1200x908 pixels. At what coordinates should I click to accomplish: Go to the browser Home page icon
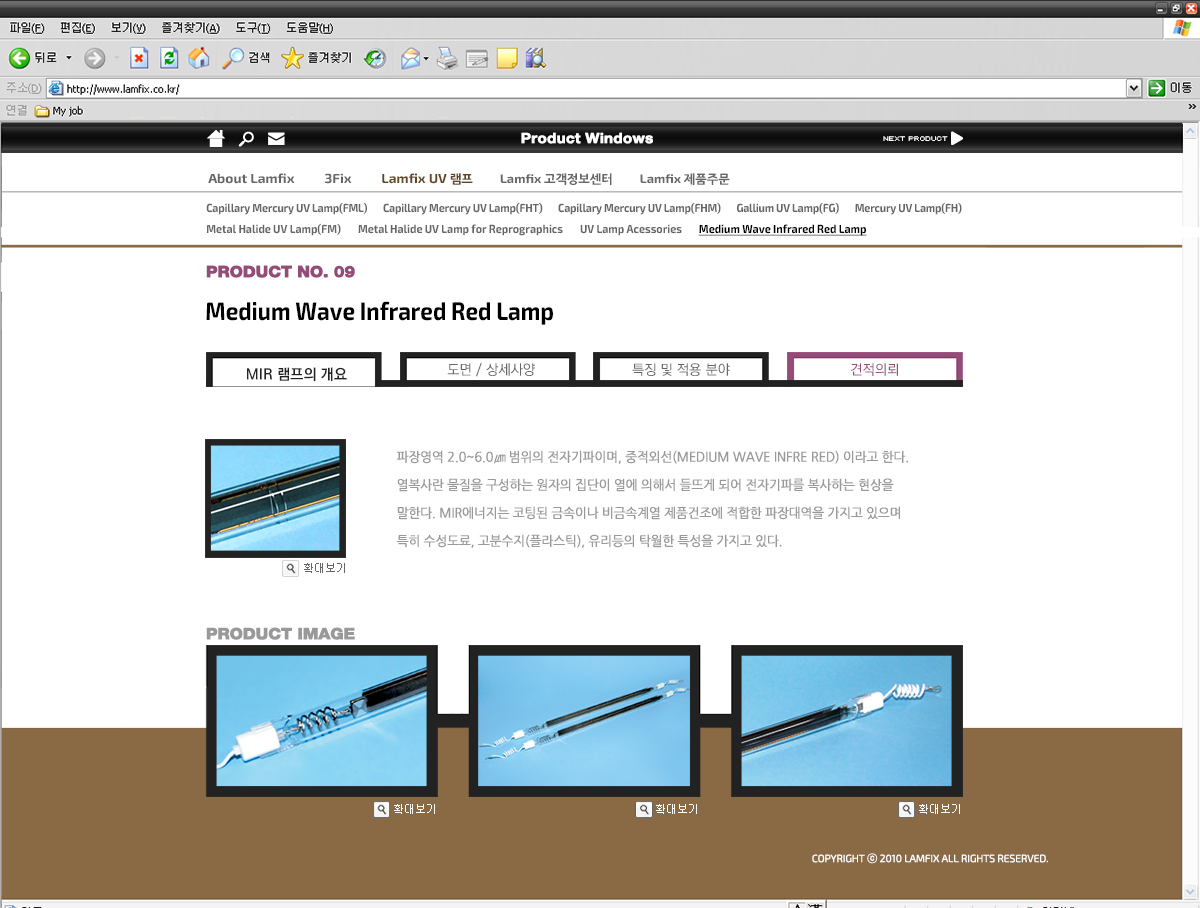tap(199, 58)
